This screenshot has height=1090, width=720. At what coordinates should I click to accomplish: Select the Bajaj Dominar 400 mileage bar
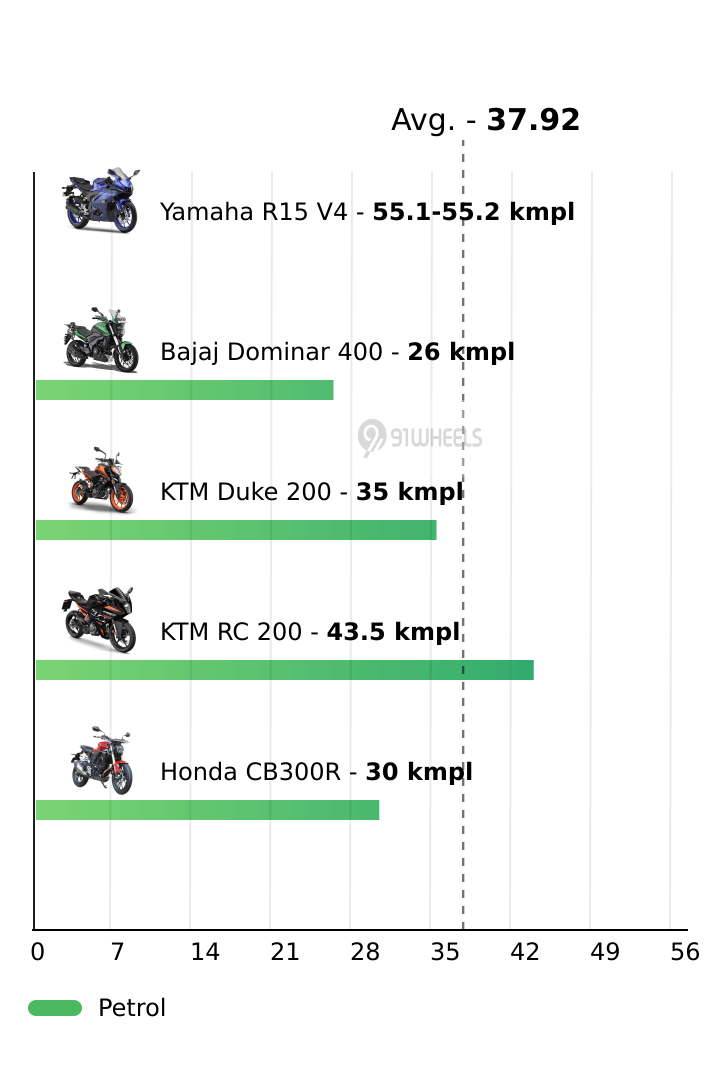click(x=185, y=390)
